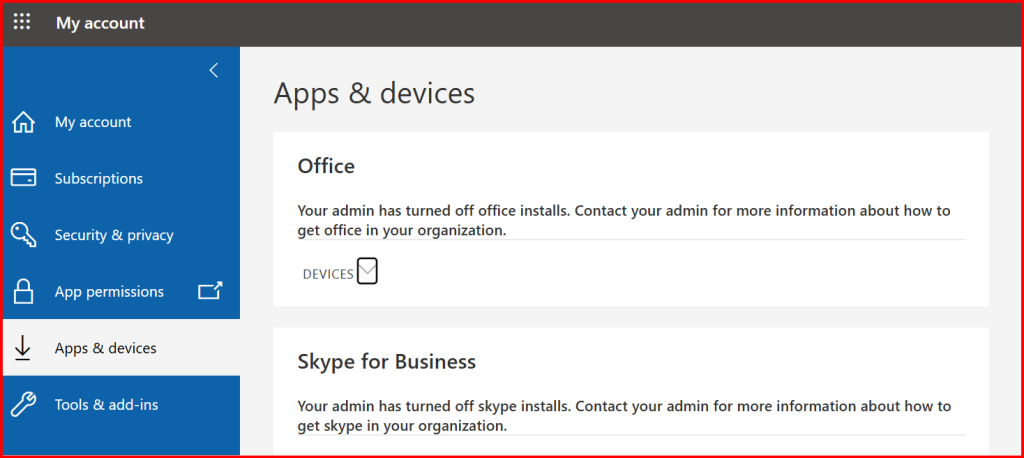Viewport: 1024px width, 458px height.
Task: Click the wrench icon for Tools & add-ins
Action: click(23, 405)
